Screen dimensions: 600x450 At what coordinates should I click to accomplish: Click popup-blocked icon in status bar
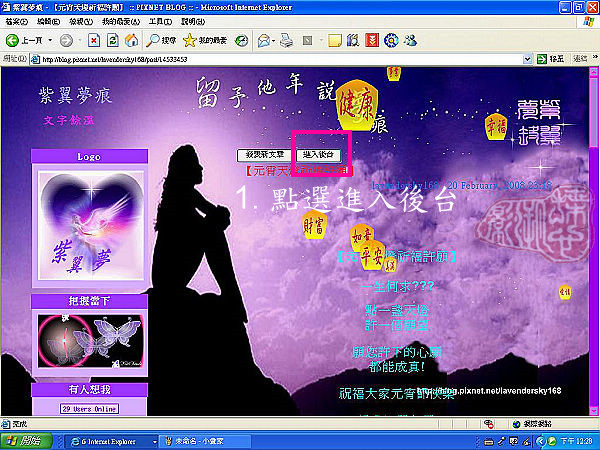coord(488,424)
